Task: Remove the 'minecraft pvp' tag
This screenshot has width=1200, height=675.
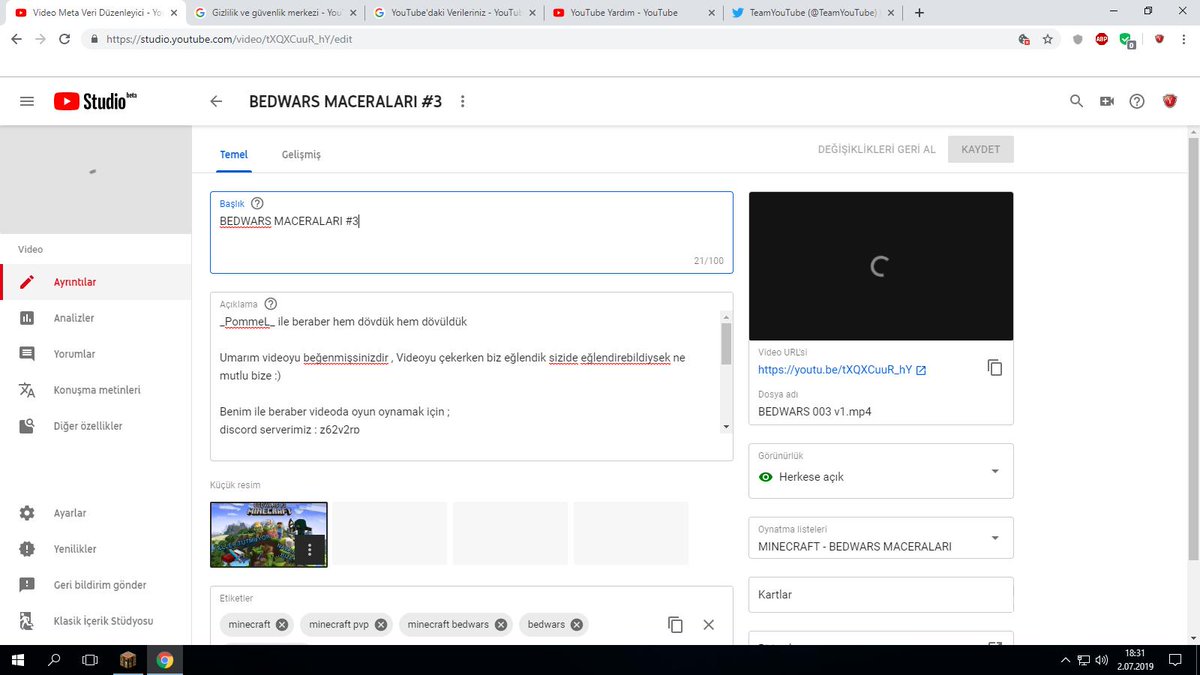Action: [380, 624]
